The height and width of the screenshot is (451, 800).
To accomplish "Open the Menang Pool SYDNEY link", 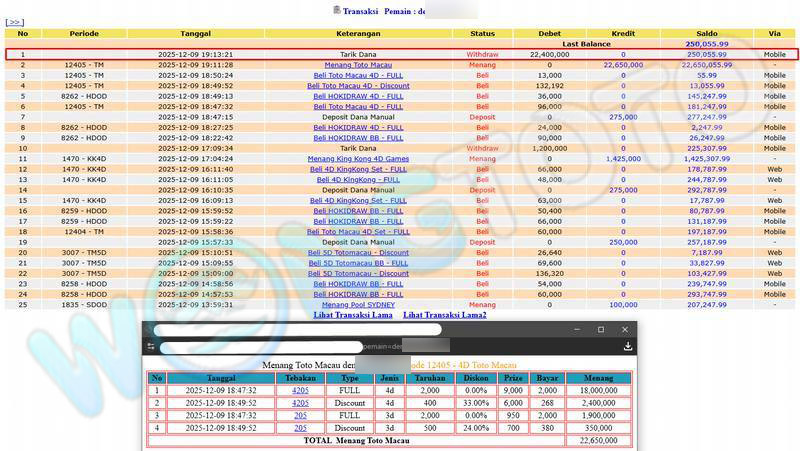I will 358,304.
